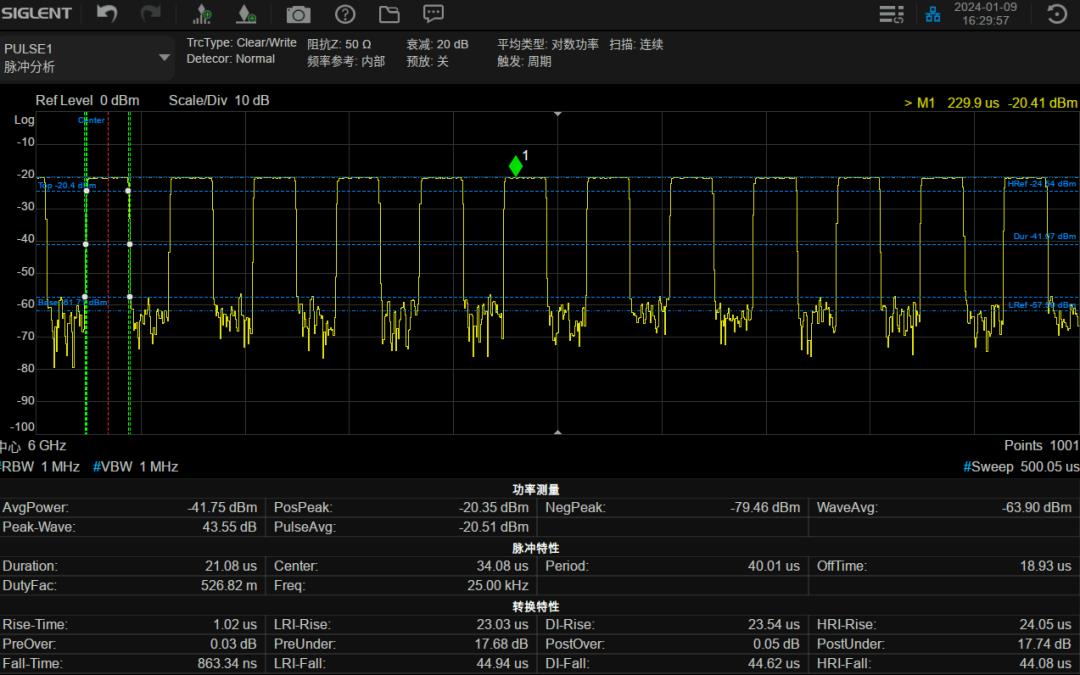The image size is (1080, 675).
Task: Open the menu list icon in top bar
Action: coord(891,14)
